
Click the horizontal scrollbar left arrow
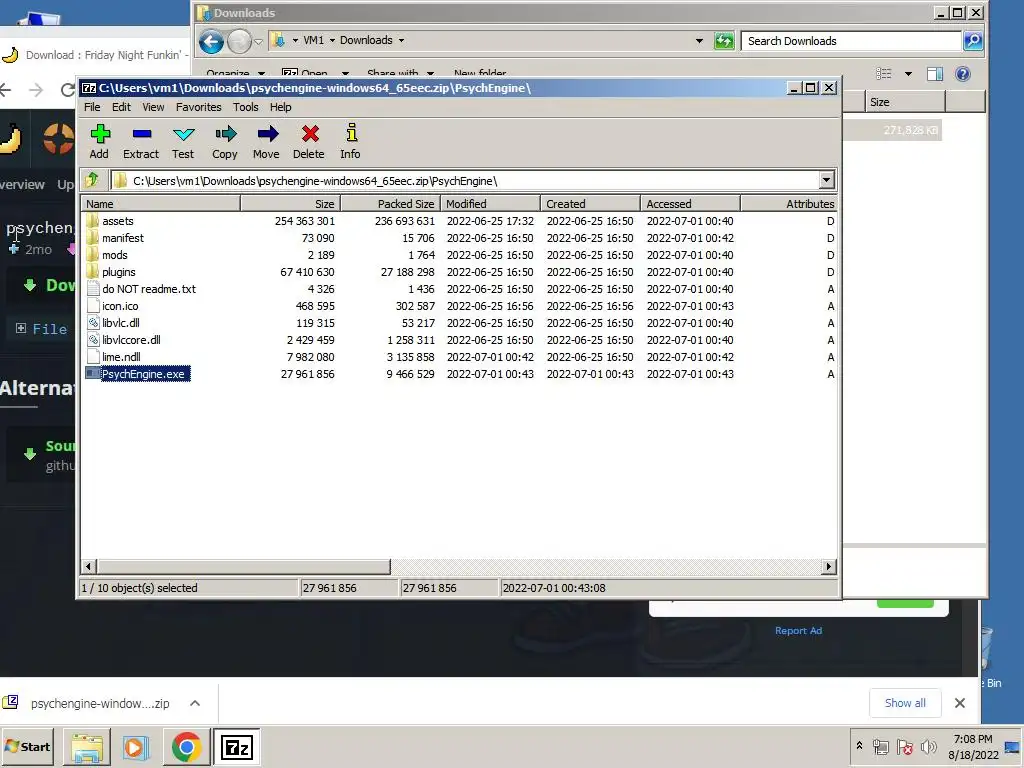89,566
